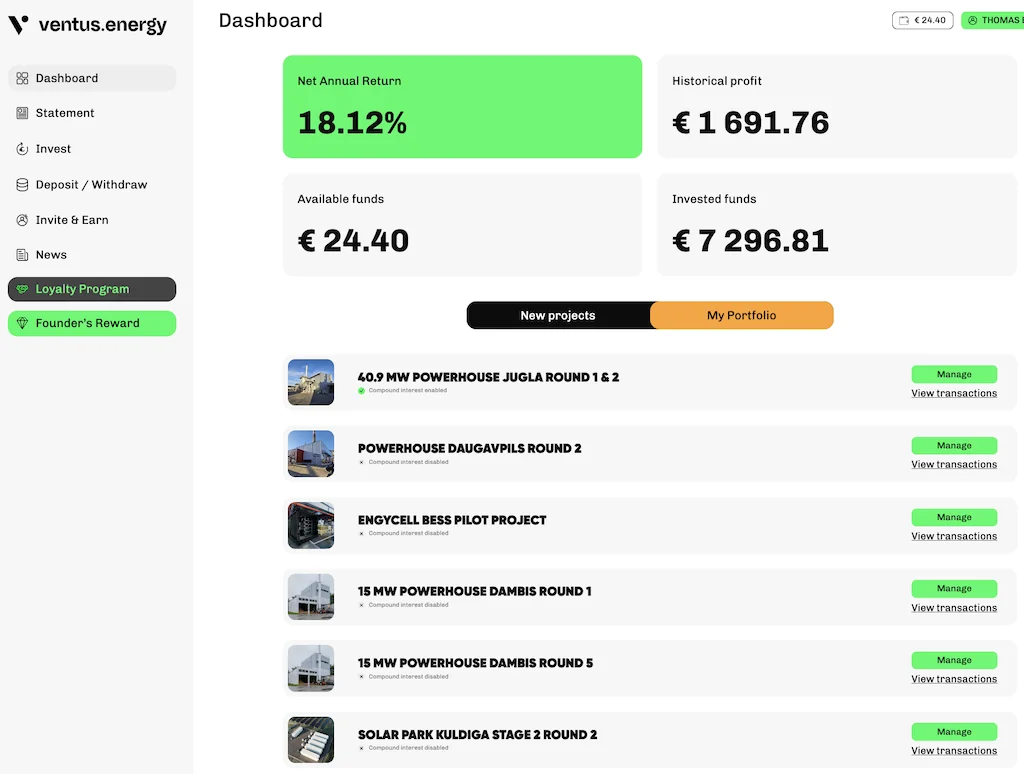The image size is (1024, 774).
Task: Click the Invite & Earn person icon
Action: pyautogui.click(x=22, y=220)
